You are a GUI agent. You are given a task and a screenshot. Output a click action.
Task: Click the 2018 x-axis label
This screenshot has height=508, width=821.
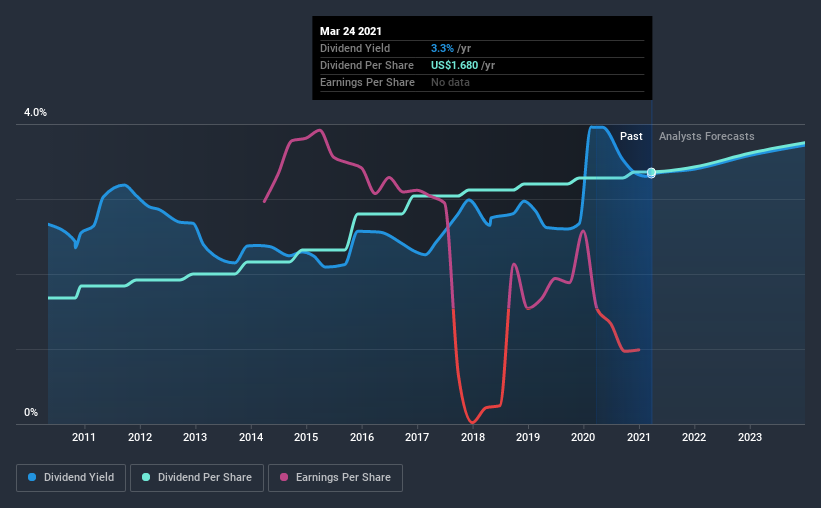(x=473, y=437)
